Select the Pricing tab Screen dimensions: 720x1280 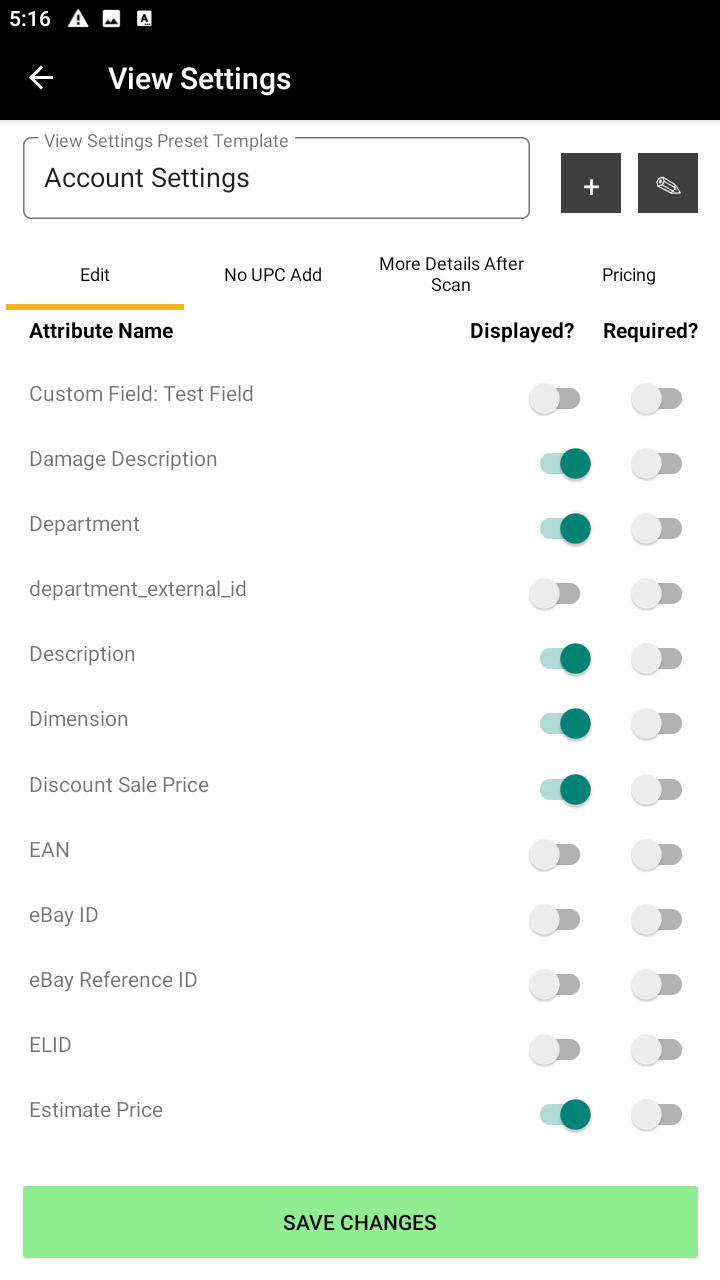628,275
